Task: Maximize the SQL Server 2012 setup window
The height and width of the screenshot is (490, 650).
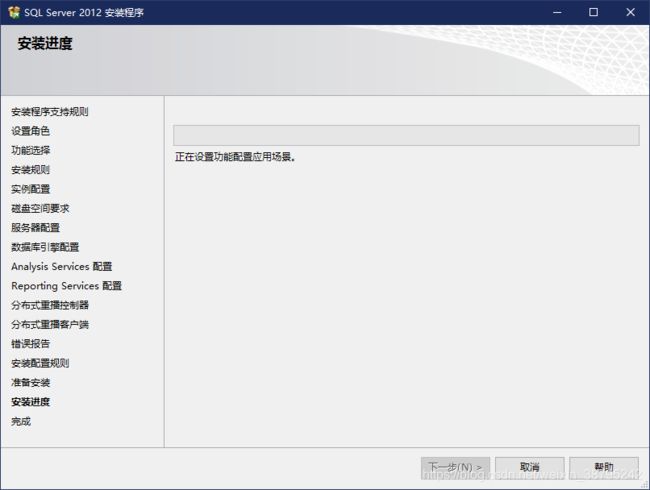Action: coord(594,12)
